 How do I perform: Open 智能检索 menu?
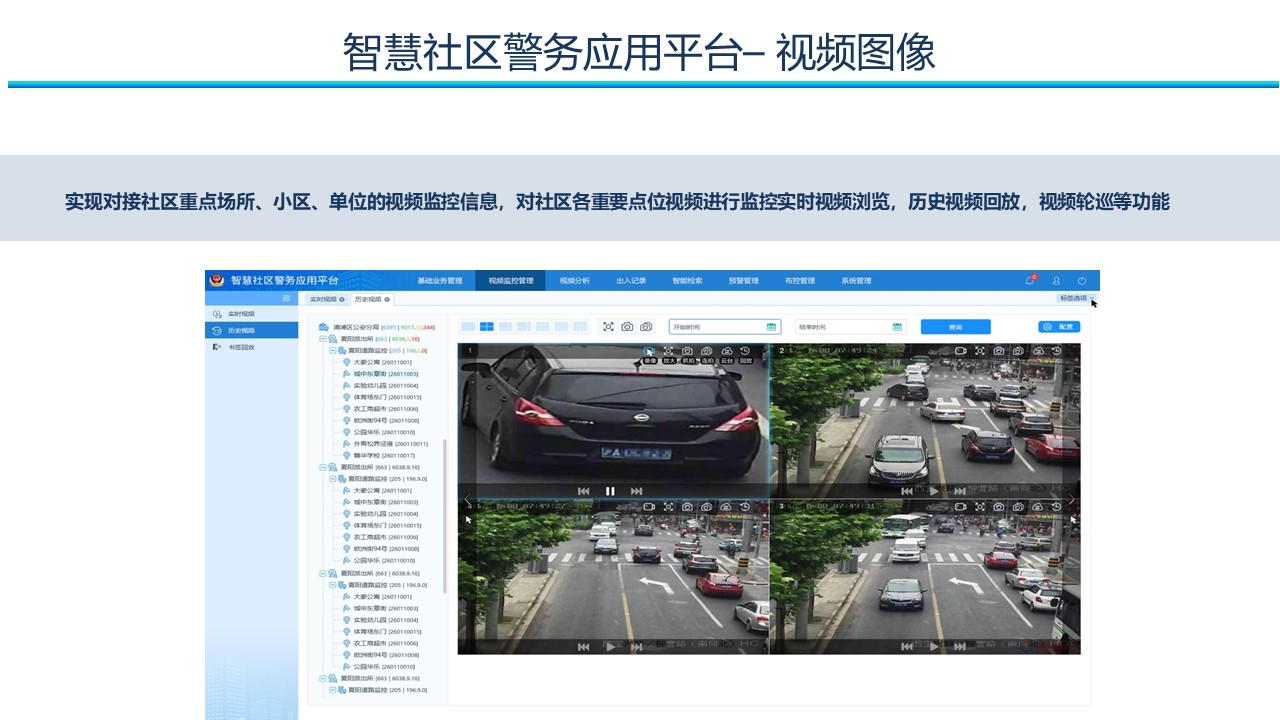click(687, 281)
